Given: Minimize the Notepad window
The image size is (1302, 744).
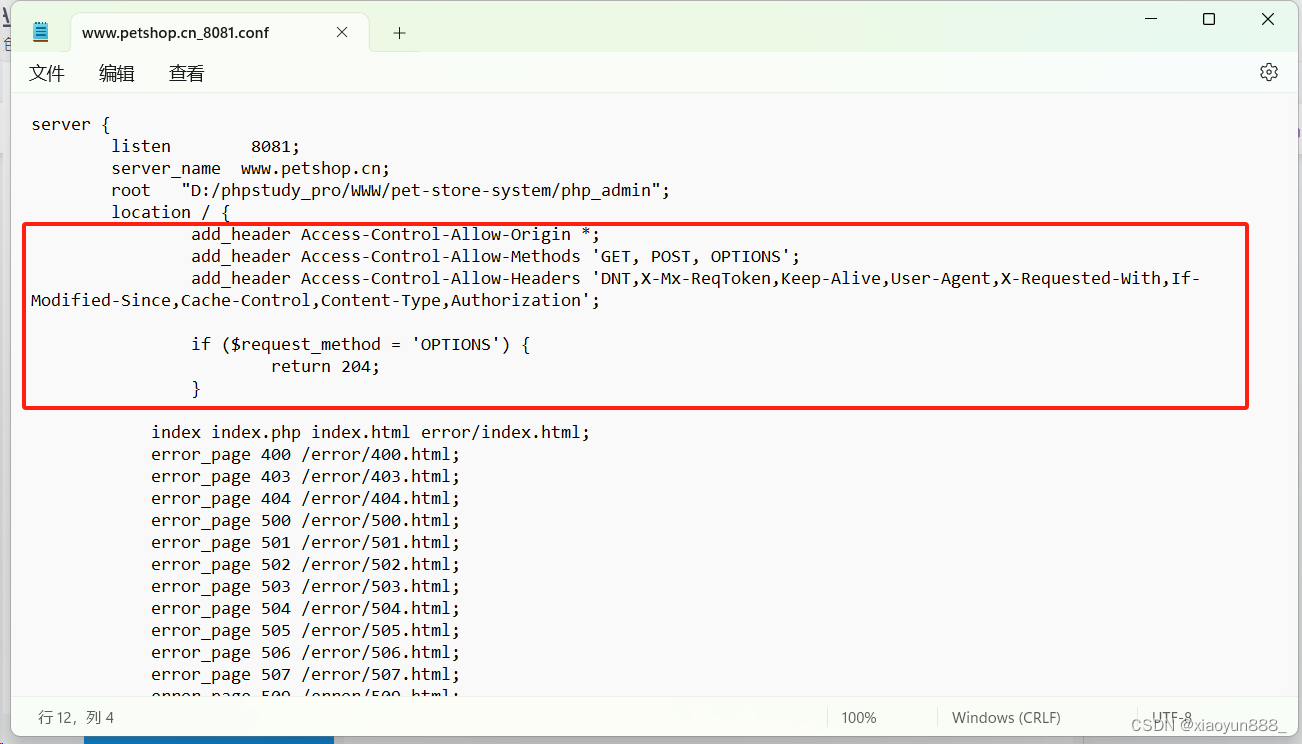Looking at the screenshot, I should 1149,19.
